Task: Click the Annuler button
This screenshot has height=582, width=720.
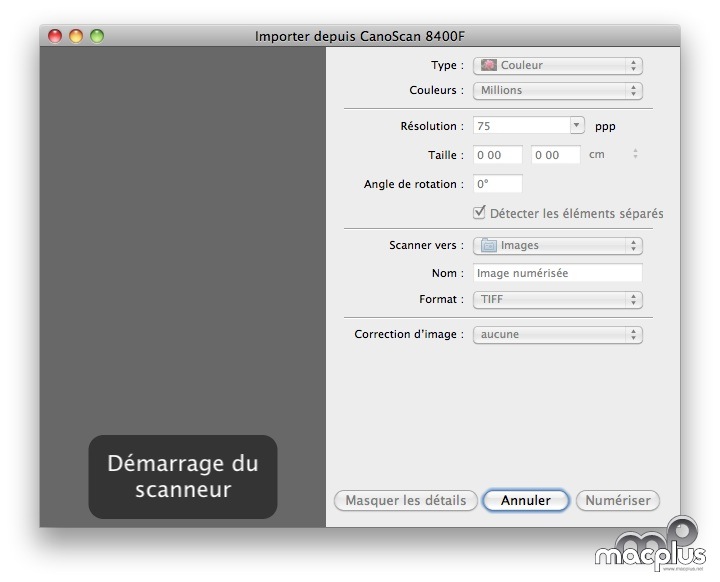Action: click(526, 500)
